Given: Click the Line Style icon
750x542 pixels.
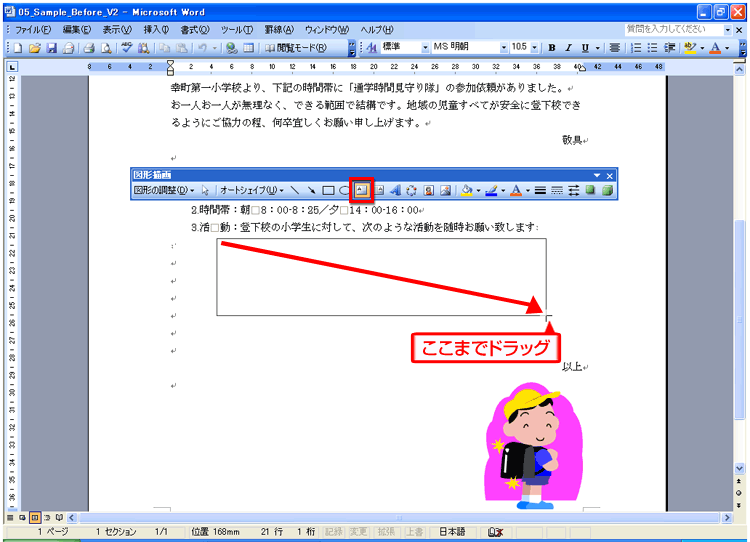Looking at the screenshot, I should click(540, 190).
